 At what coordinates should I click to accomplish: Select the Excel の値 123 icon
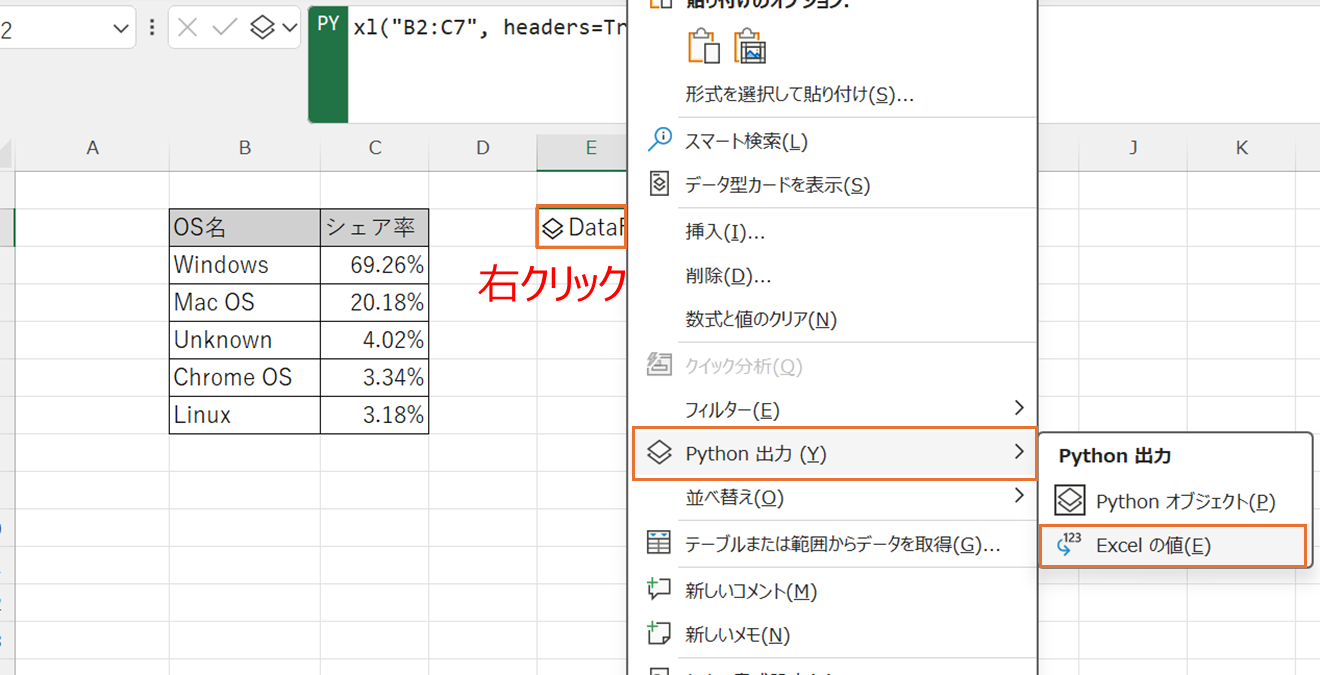[1072, 545]
